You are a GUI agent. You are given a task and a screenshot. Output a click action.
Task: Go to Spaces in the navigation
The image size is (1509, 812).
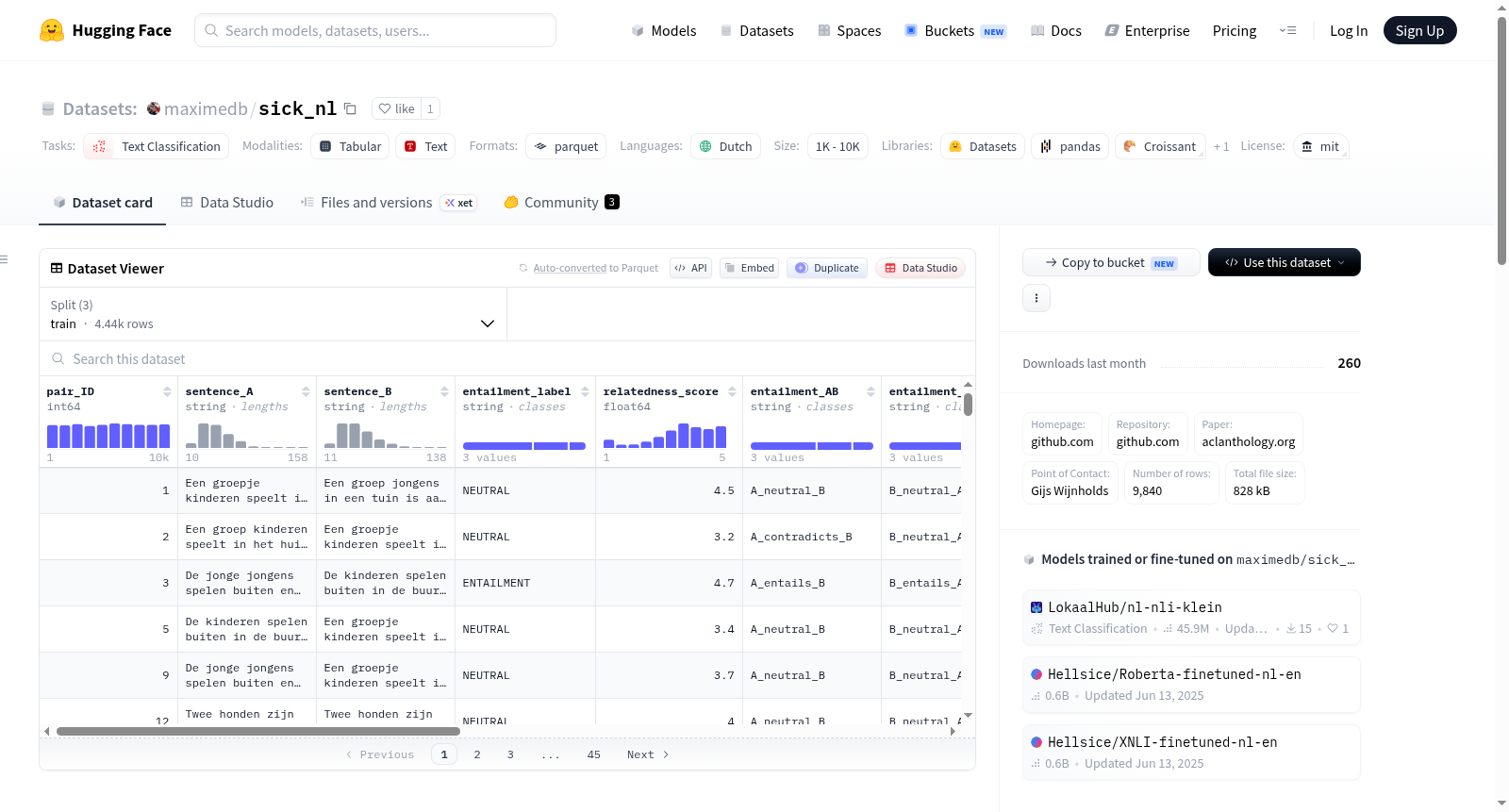(x=850, y=31)
